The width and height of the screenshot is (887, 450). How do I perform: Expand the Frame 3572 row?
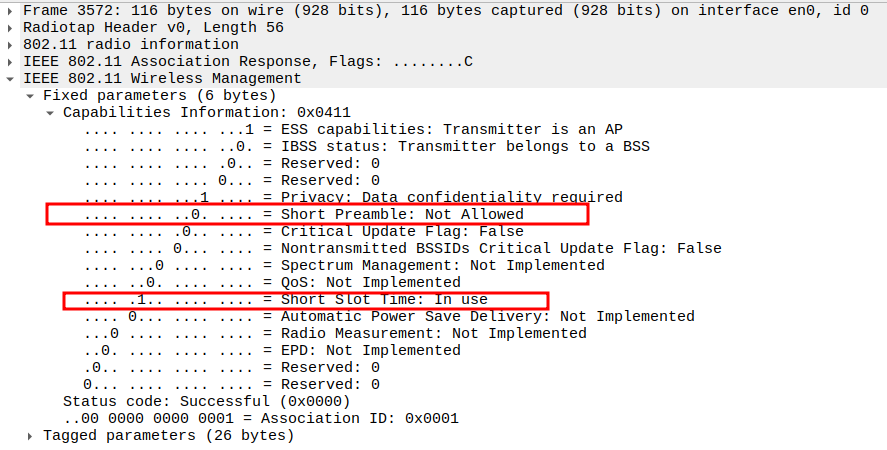(x=11, y=10)
